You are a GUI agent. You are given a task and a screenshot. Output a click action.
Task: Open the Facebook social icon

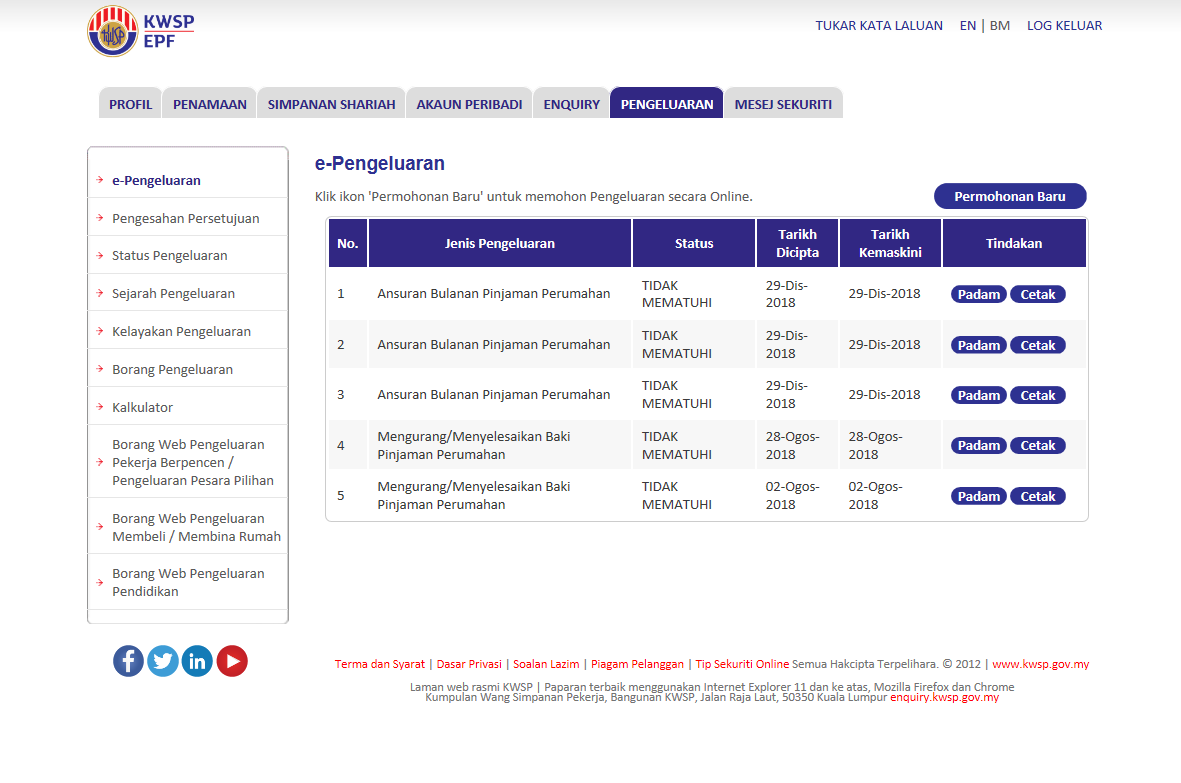129,661
